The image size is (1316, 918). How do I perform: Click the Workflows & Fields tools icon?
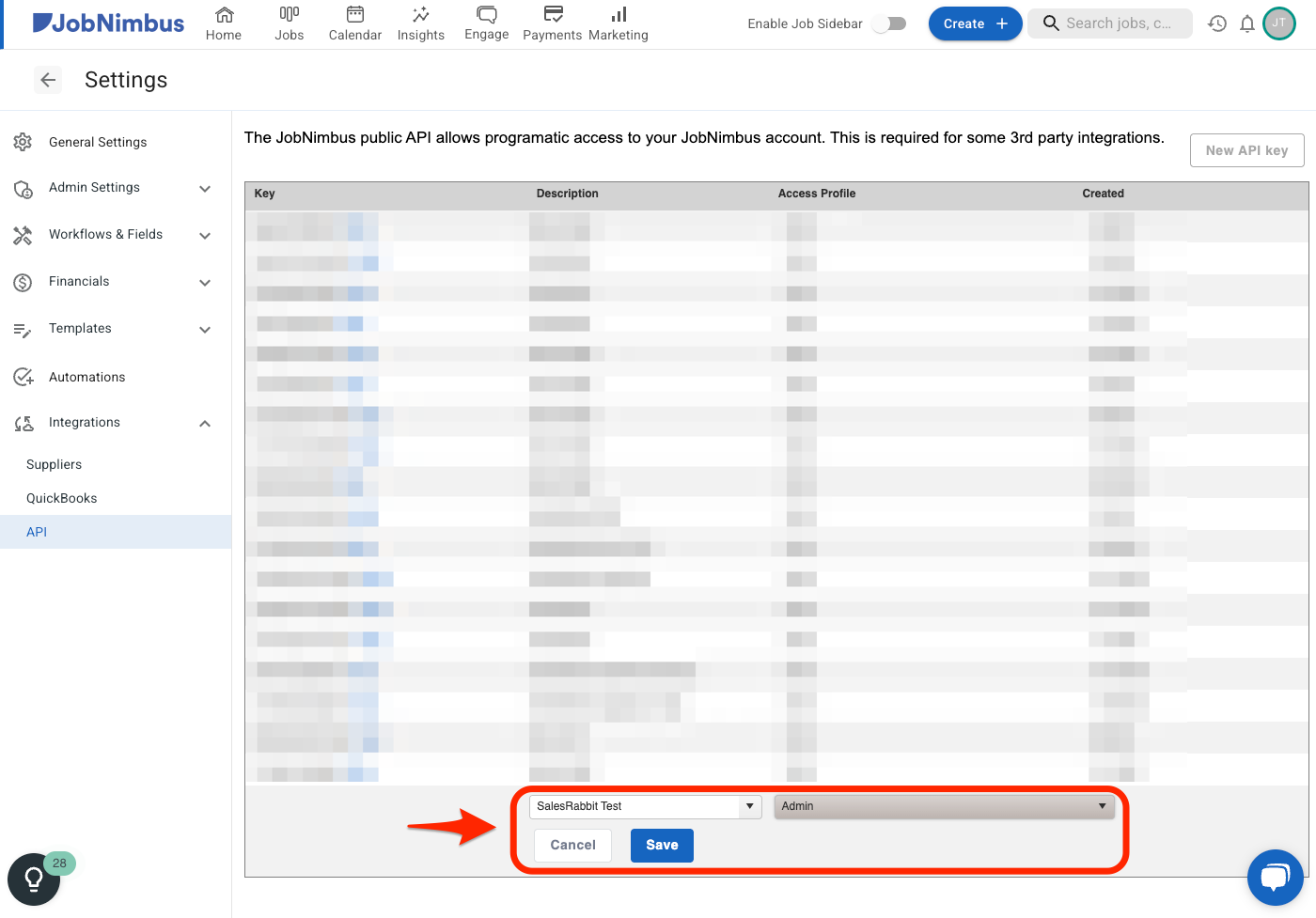23,235
